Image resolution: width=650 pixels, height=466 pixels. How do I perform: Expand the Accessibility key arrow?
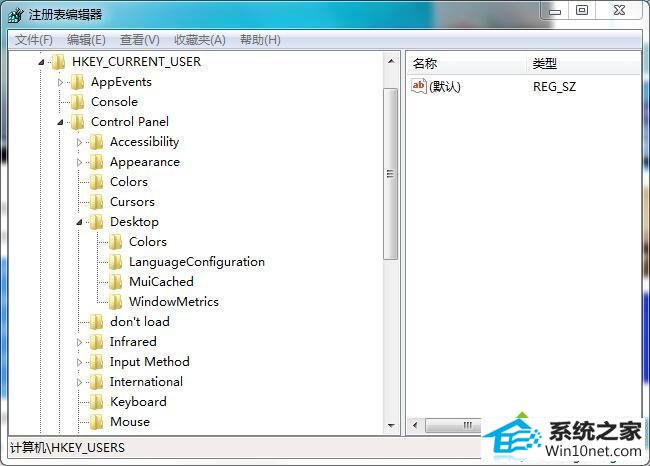[80, 142]
